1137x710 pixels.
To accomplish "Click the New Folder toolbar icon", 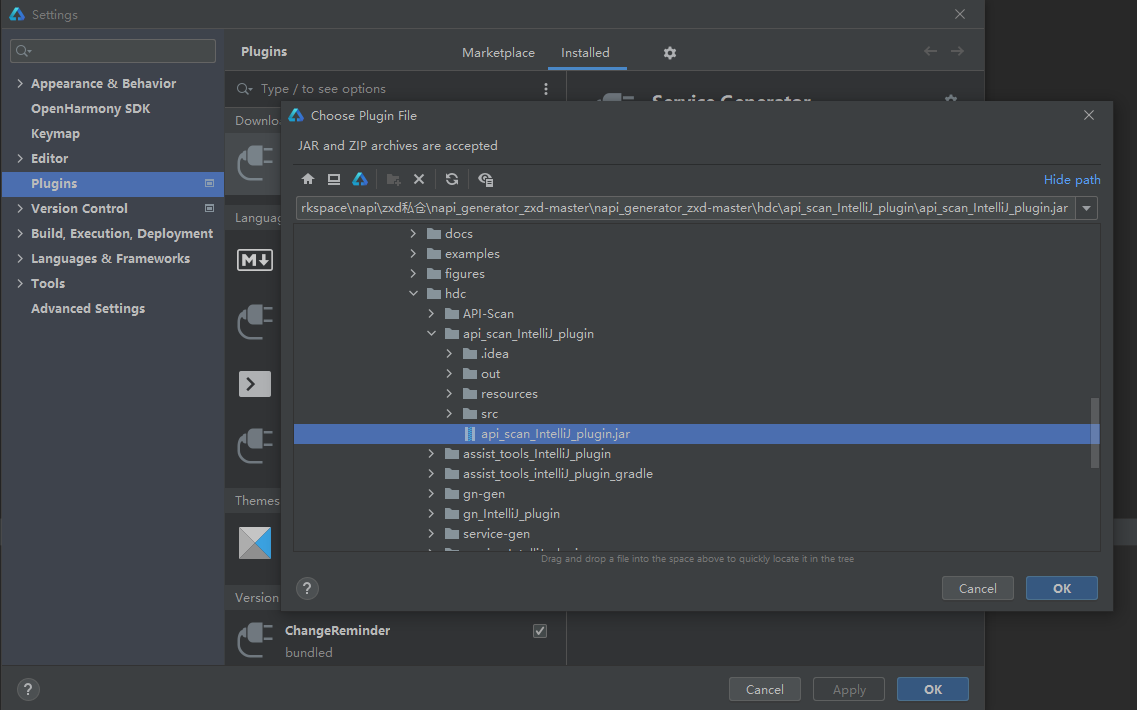I will click(394, 179).
